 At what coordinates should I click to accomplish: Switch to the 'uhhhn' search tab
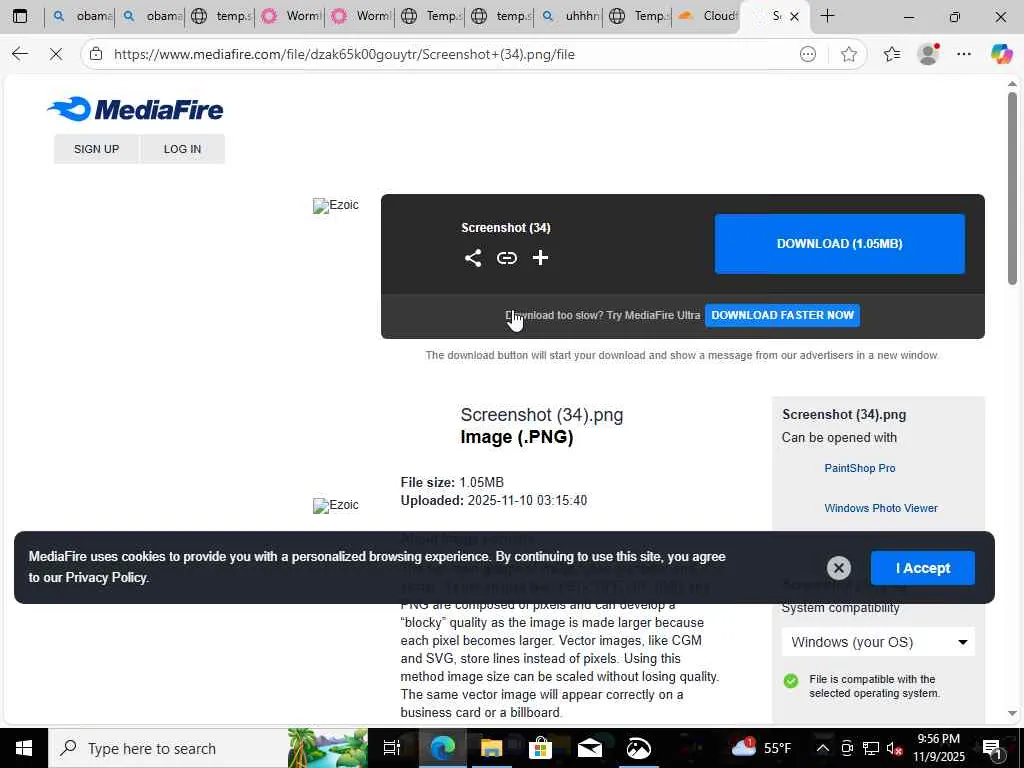(x=570, y=16)
